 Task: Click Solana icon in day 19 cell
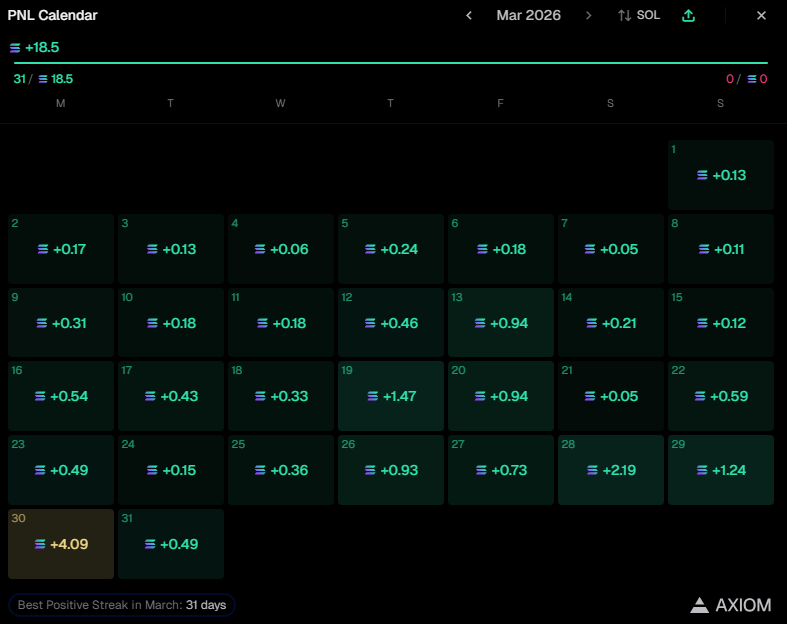pos(372,396)
